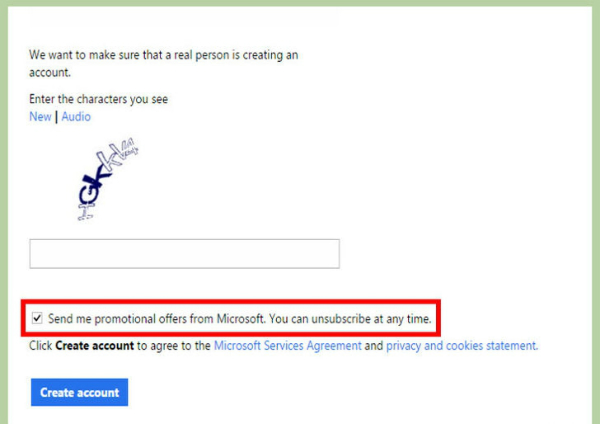Place cursor in the character entry box

click(184, 254)
